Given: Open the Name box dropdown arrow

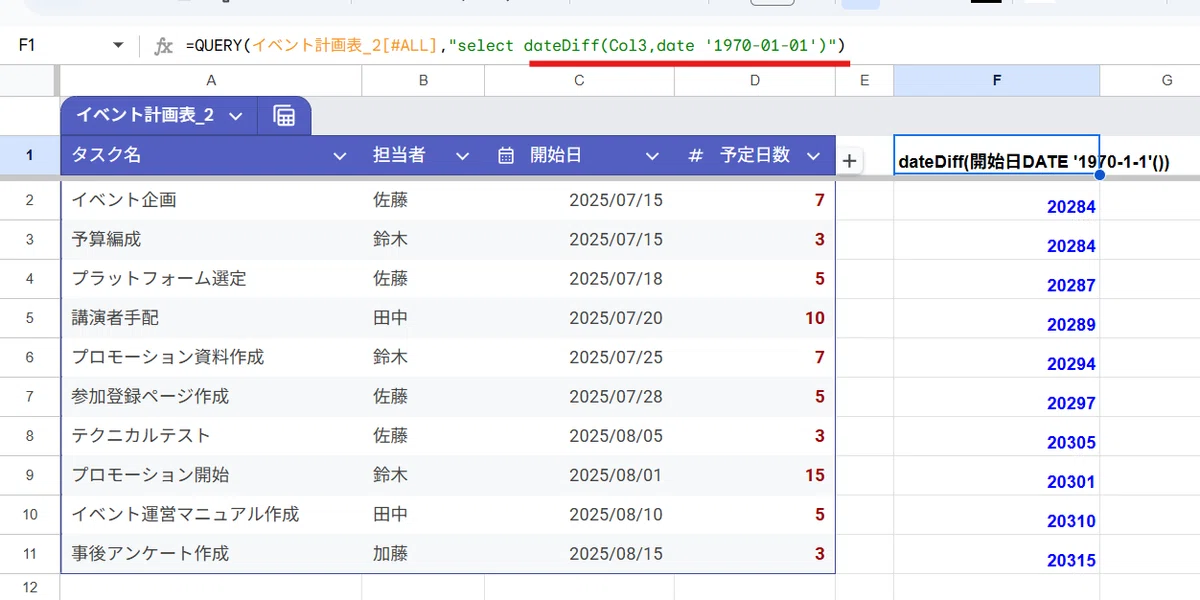Looking at the screenshot, I should click(x=118, y=46).
